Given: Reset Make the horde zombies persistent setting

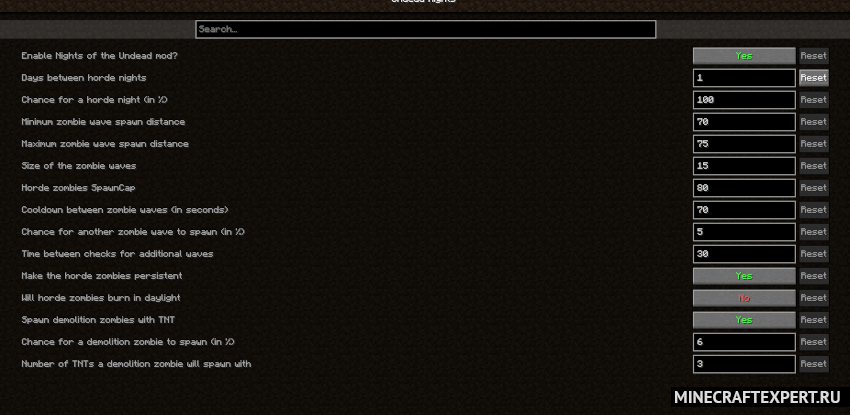Looking at the screenshot, I should pos(814,276).
